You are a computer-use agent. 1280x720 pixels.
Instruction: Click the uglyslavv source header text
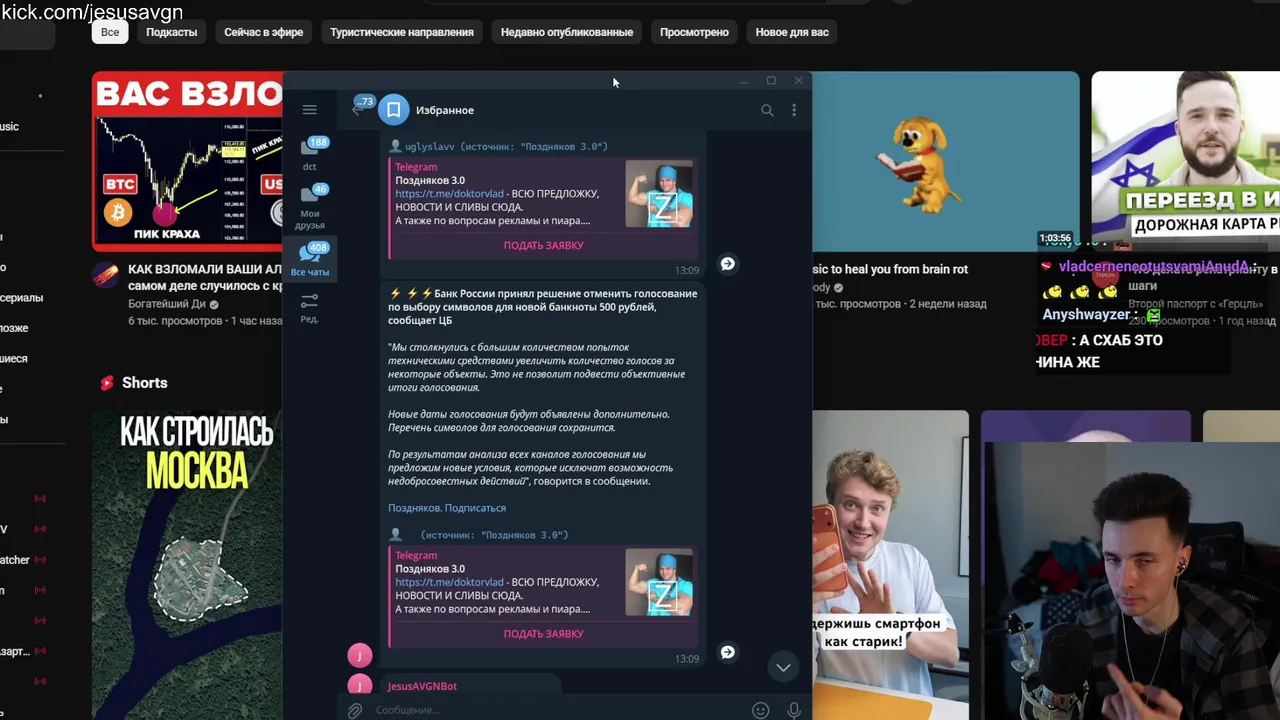click(x=498, y=146)
